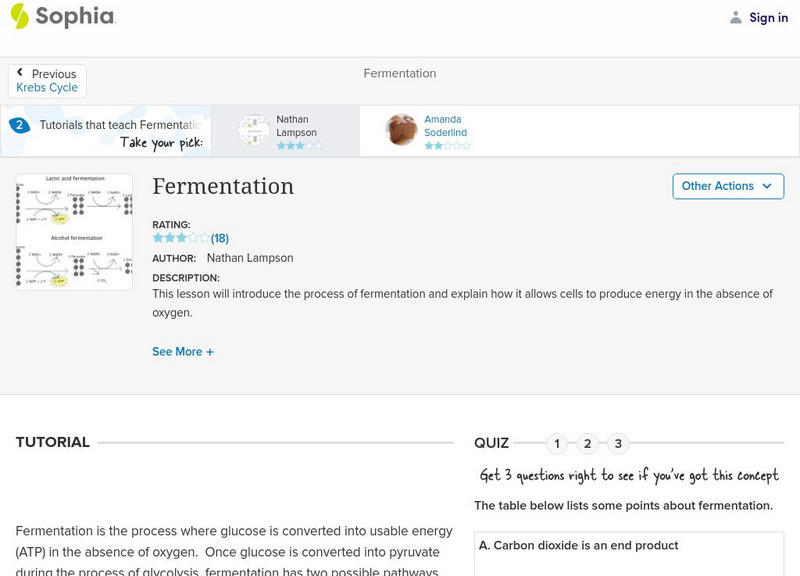
Task: Click Amanda Soderlind's avatar image
Action: [401, 130]
